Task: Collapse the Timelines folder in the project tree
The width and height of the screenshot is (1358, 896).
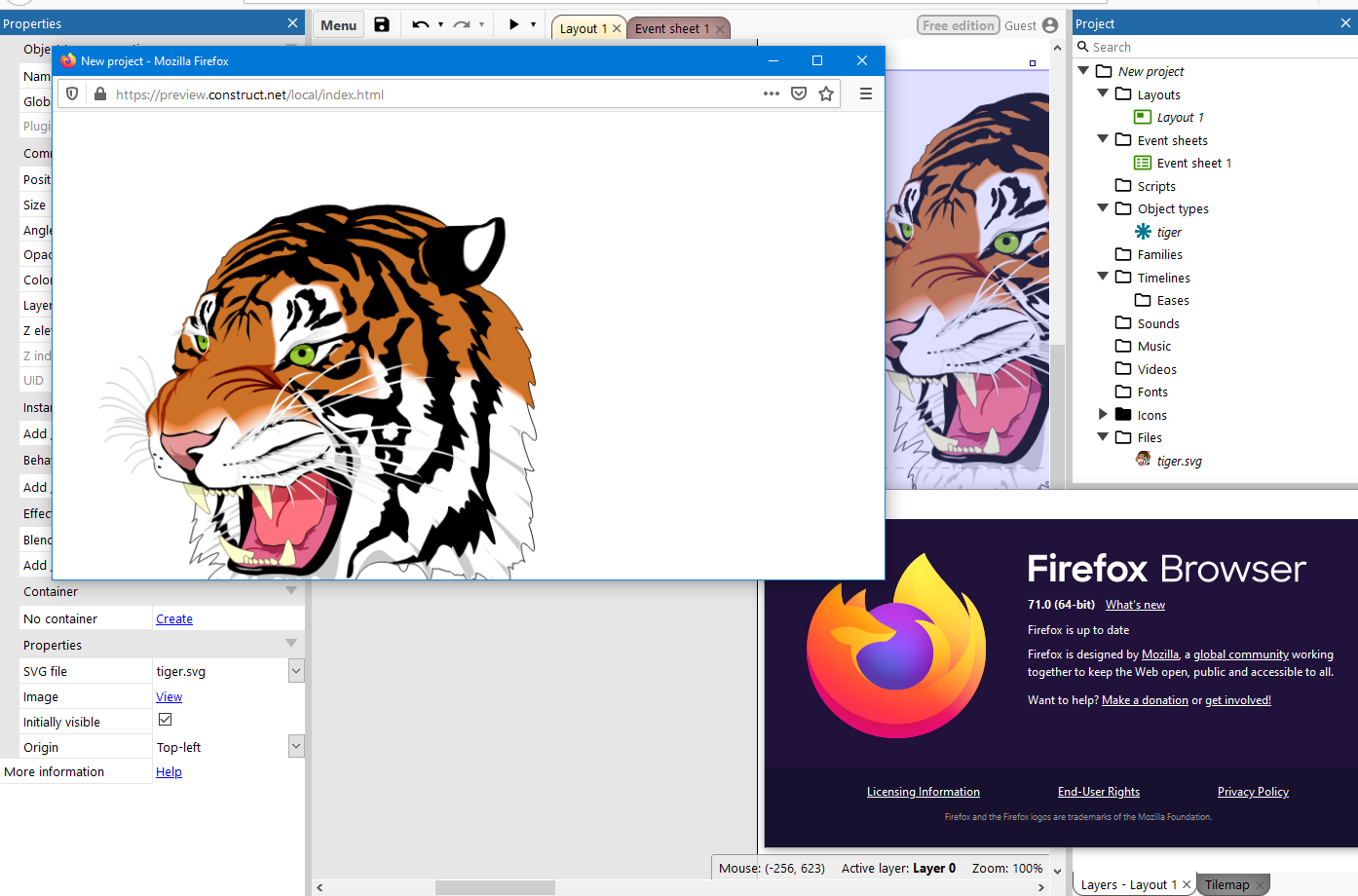Action: coord(1103,277)
